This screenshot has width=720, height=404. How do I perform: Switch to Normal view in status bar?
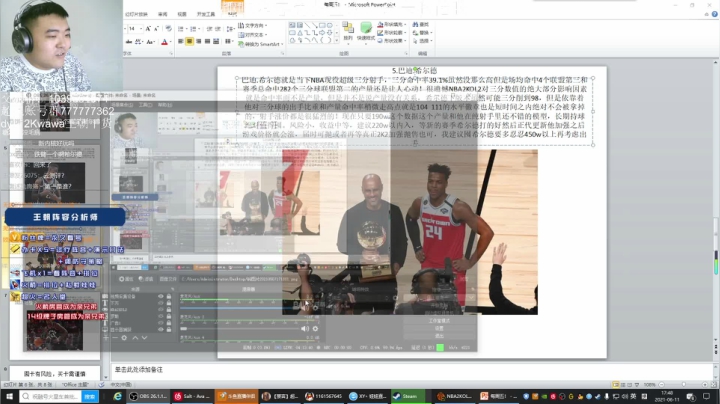(615, 384)
